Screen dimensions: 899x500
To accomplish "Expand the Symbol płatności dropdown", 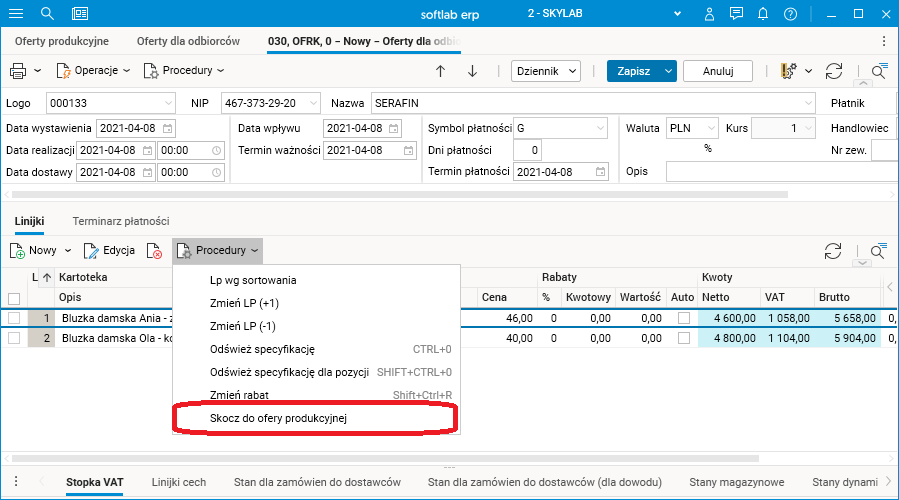I will (x=600, y=128).
